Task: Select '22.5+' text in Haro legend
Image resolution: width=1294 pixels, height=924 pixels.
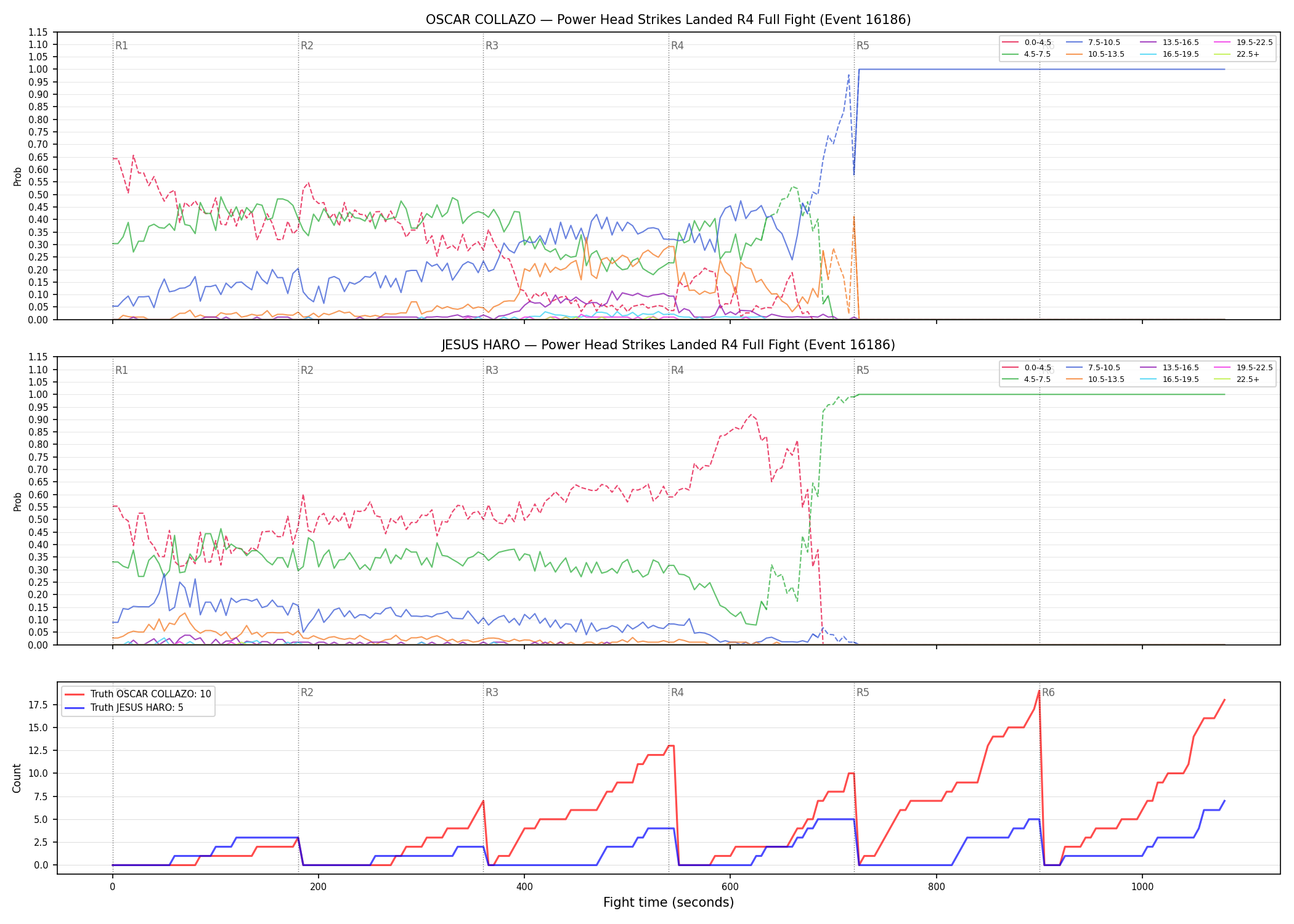Action: (x=1248, y=379)
